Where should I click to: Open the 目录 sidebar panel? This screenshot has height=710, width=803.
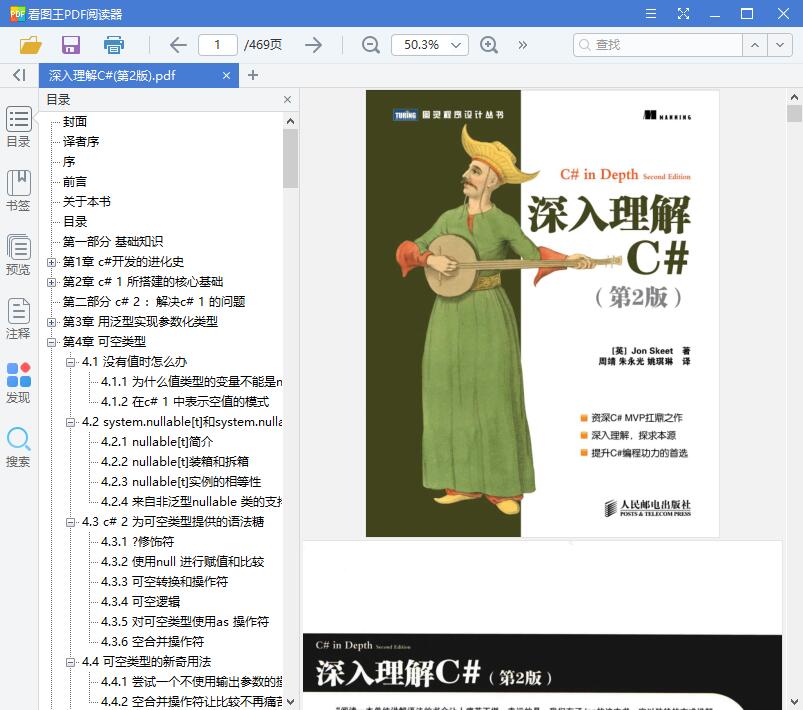click(18, 127)
